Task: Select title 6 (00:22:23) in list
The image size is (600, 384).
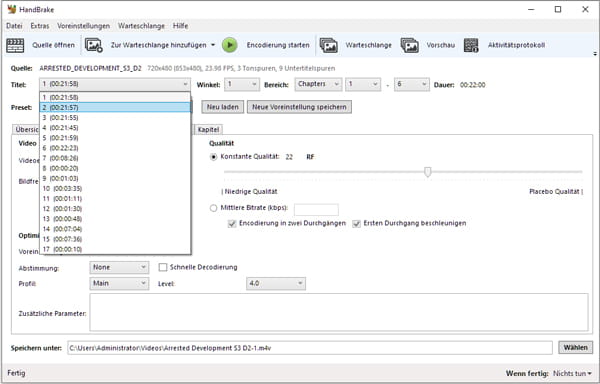Action: [x=115, y=148]
